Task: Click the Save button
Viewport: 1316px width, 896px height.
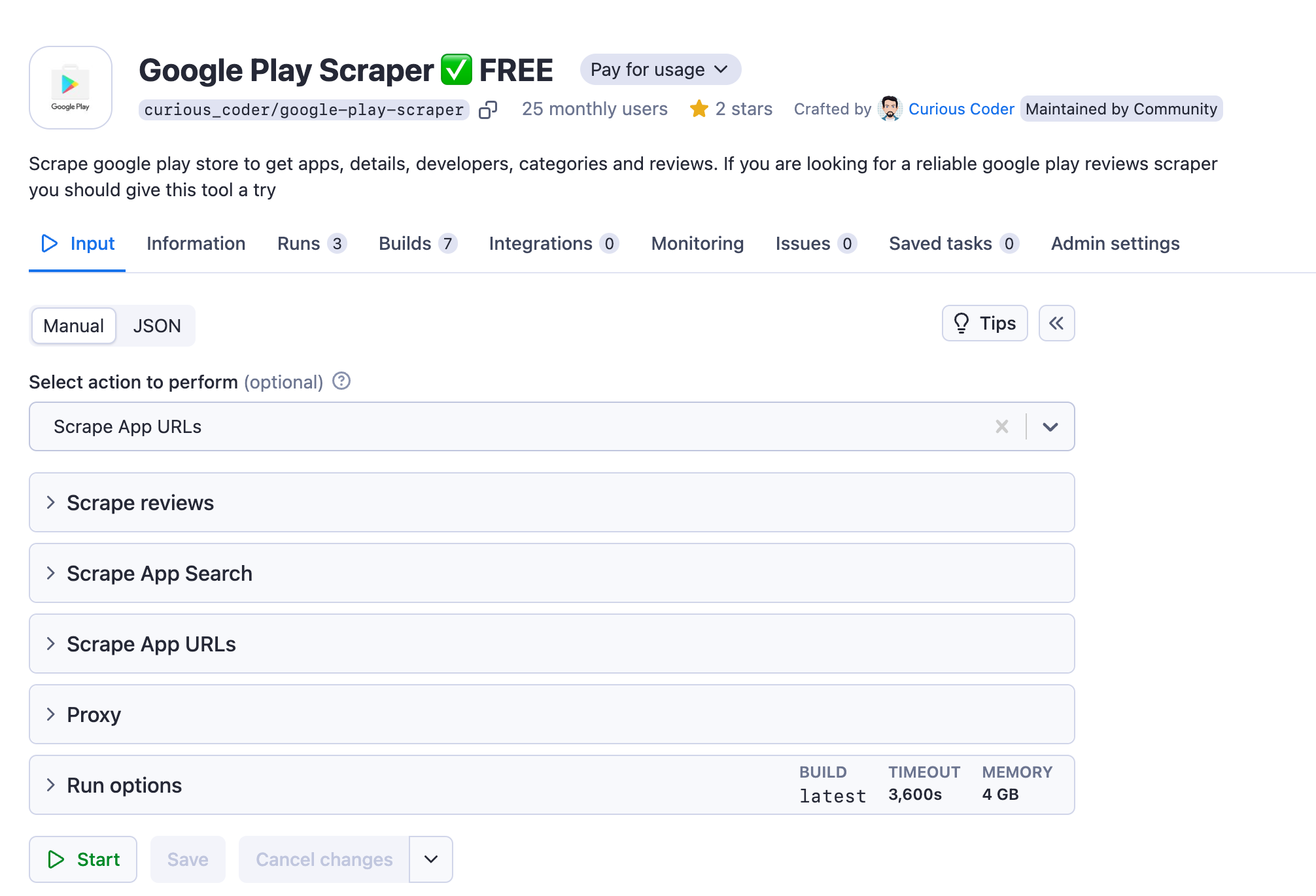Action: coord(187,859)
